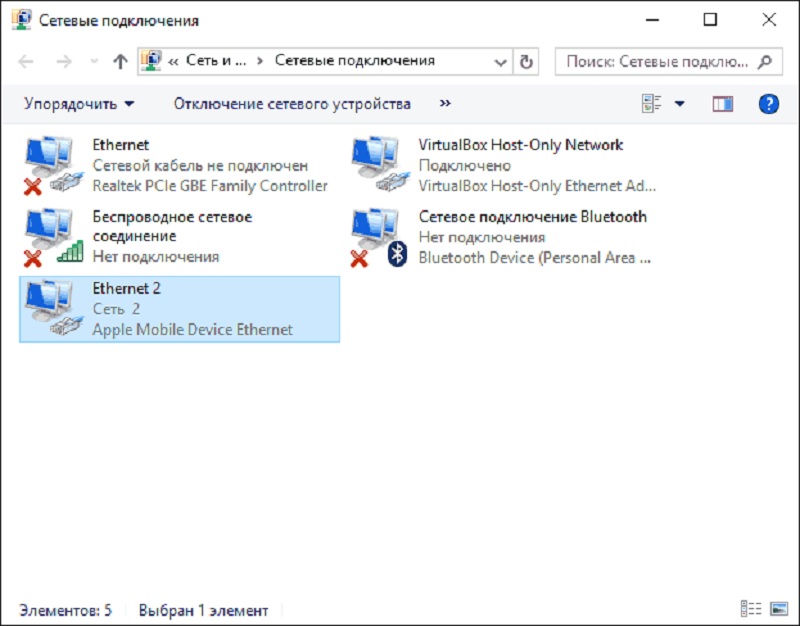Viewport: 800px width, 626px height.
Task: Click the Сетевые подключения breadcrumb
Action: tap(355, 60)
